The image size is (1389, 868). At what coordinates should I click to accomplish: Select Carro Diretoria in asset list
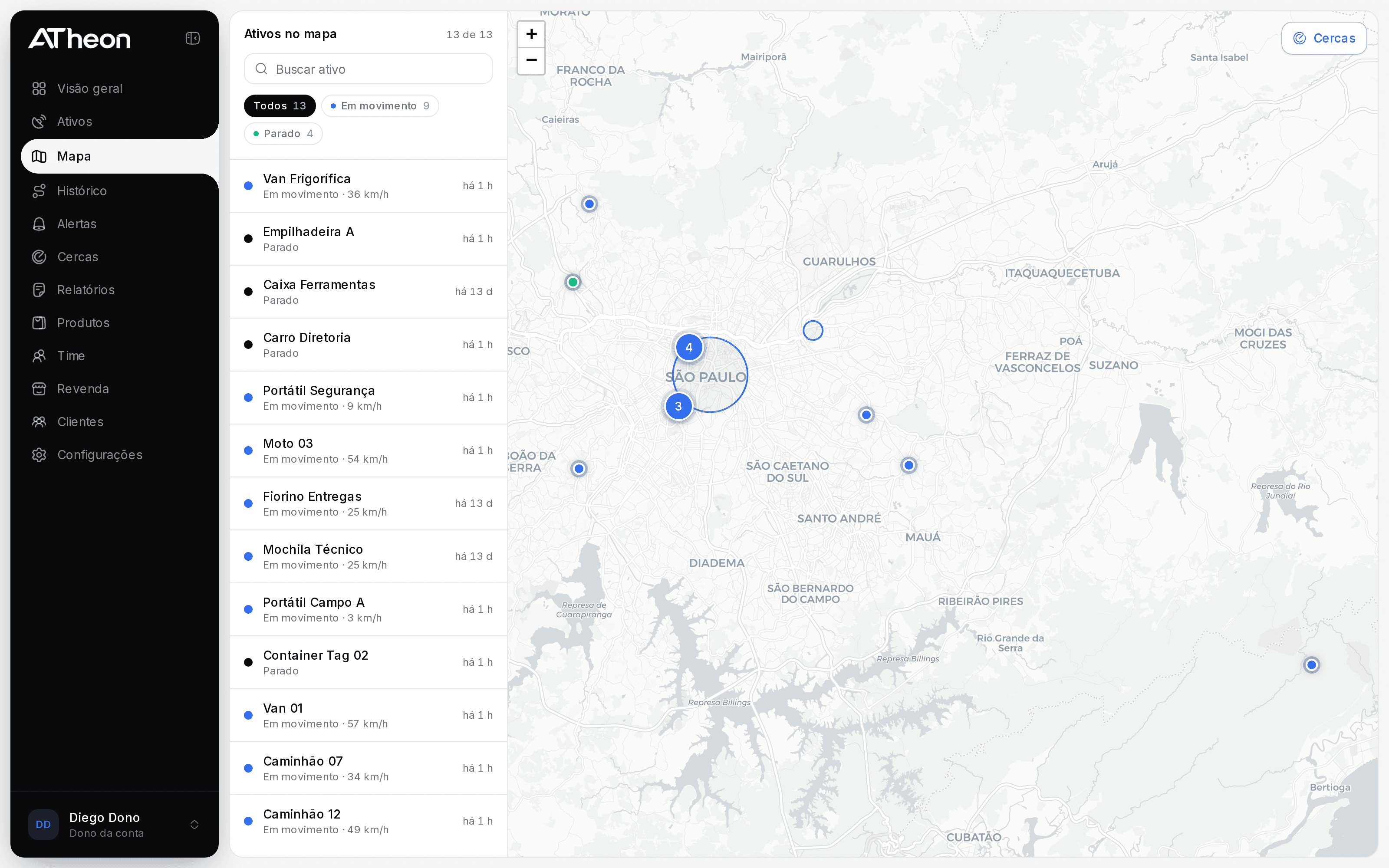click(x=369, y=345)
